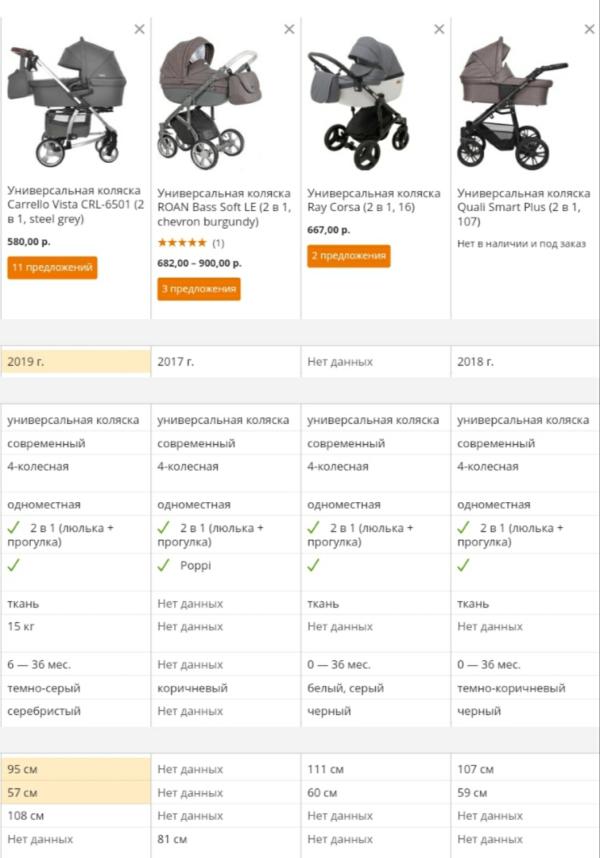The width and height of the screenshot is (600, 858).
Task: Click the ROAN Bass Soft stroller image
Action: coord(210,102)
